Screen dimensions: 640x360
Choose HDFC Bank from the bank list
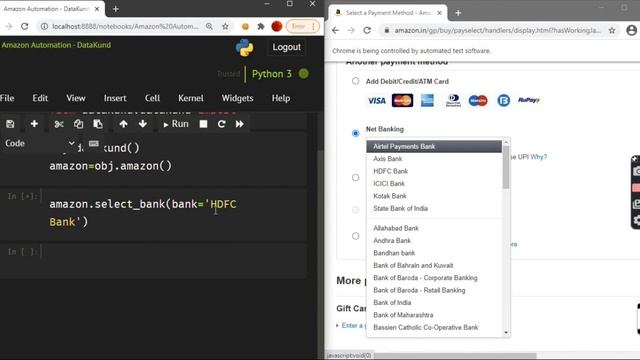click(x=434, y=171)
